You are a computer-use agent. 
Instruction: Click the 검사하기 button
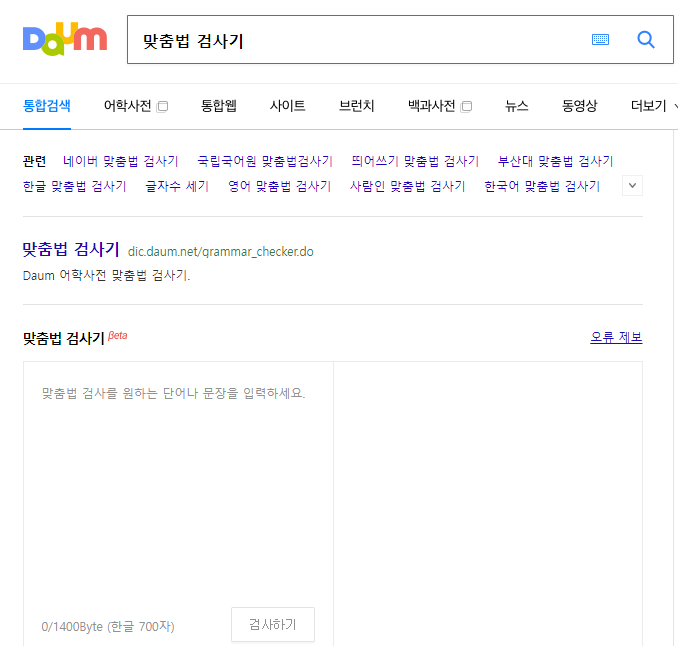[x=273, y=624]
